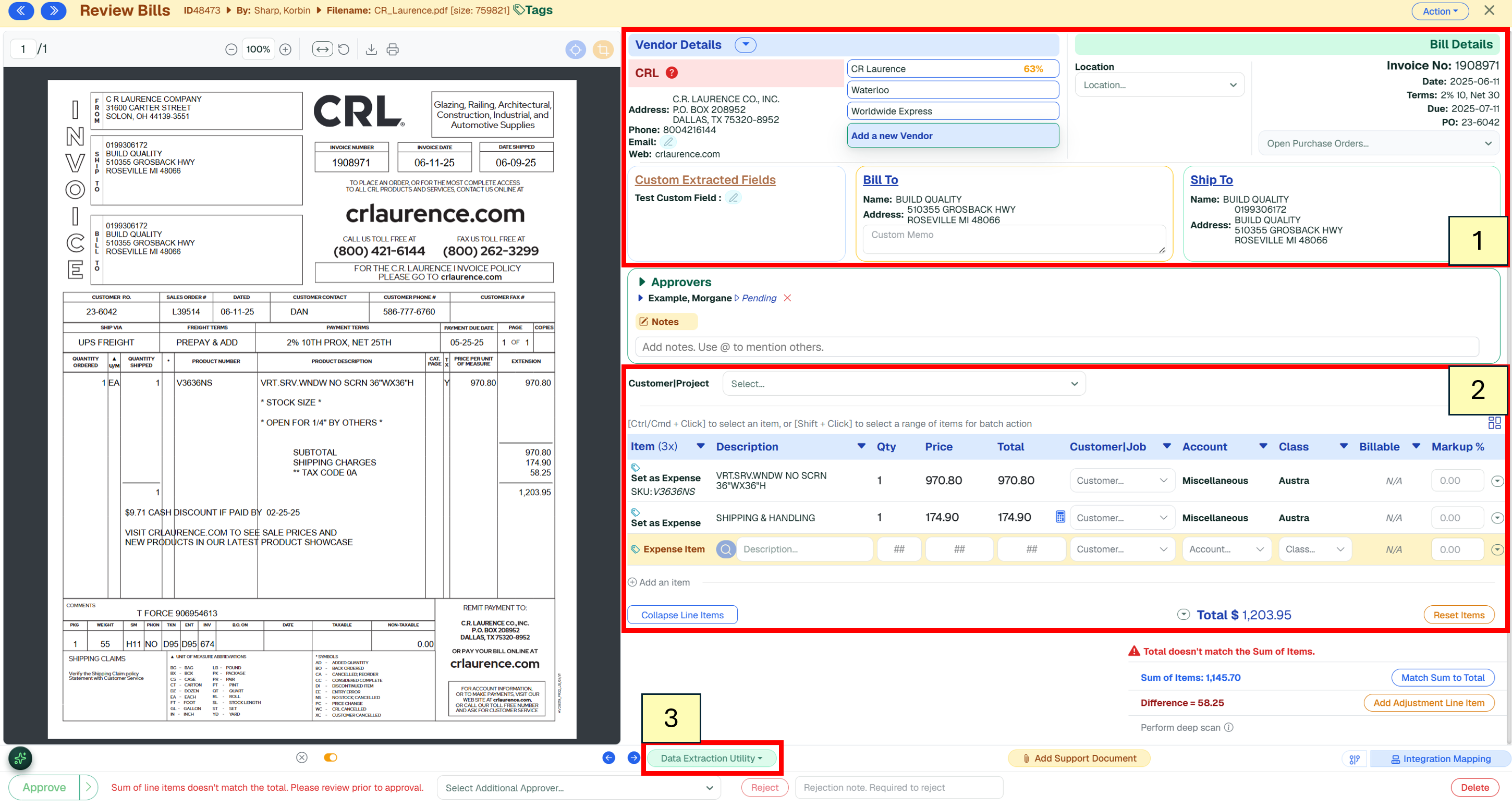Select CR Laurence vendor suggestion

tap(953, 69)
